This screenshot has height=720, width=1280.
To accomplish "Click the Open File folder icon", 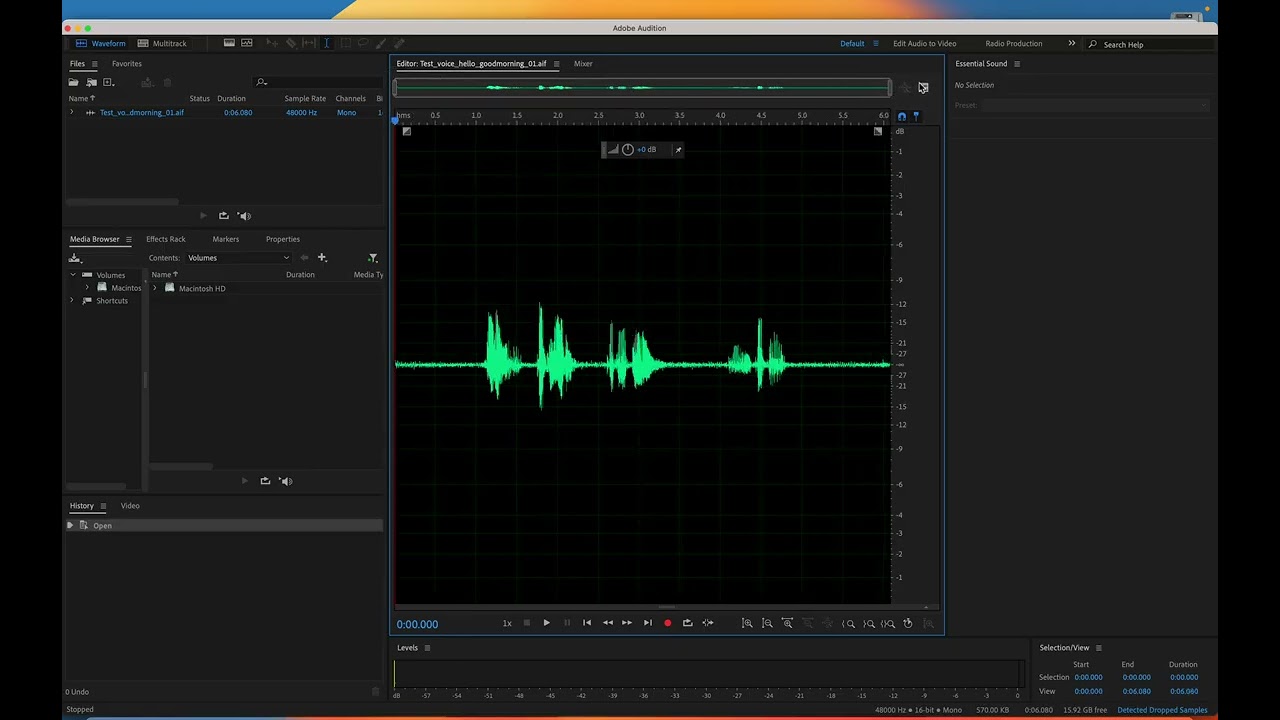I will point(73,82).
